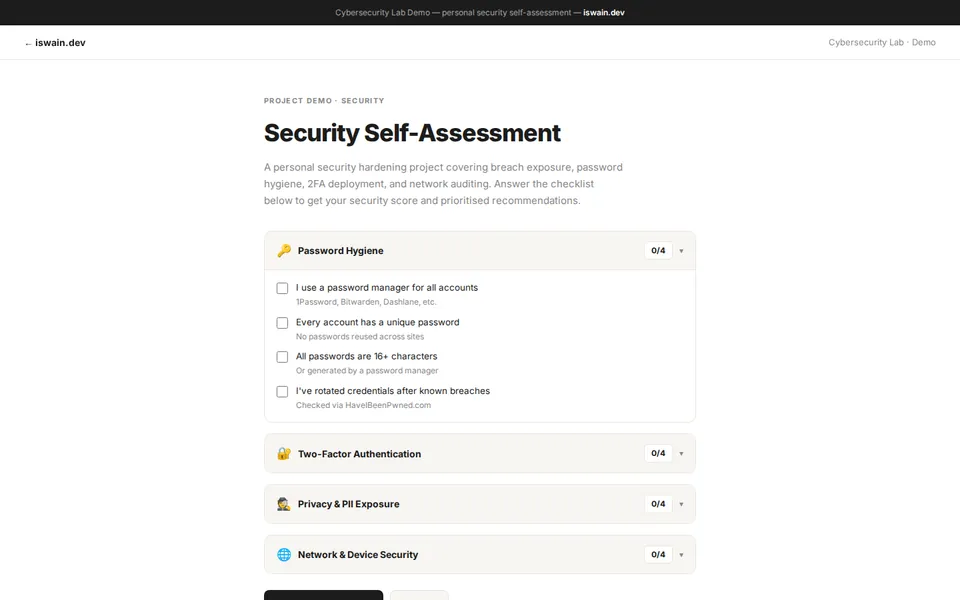Tick 'Every account has a unique password'
The image size is (960, 600).
282,323
